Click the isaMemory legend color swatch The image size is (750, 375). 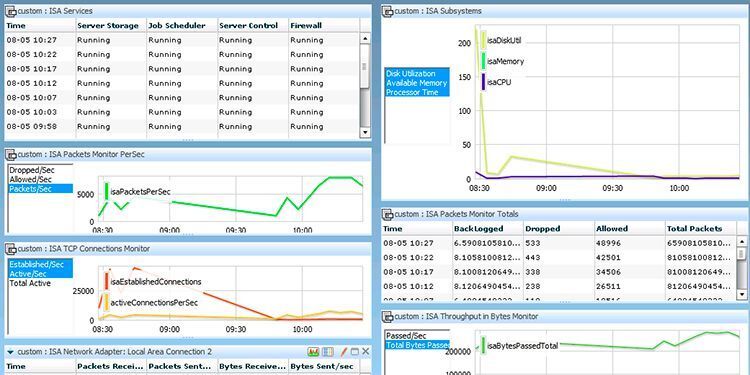[484, 61]
